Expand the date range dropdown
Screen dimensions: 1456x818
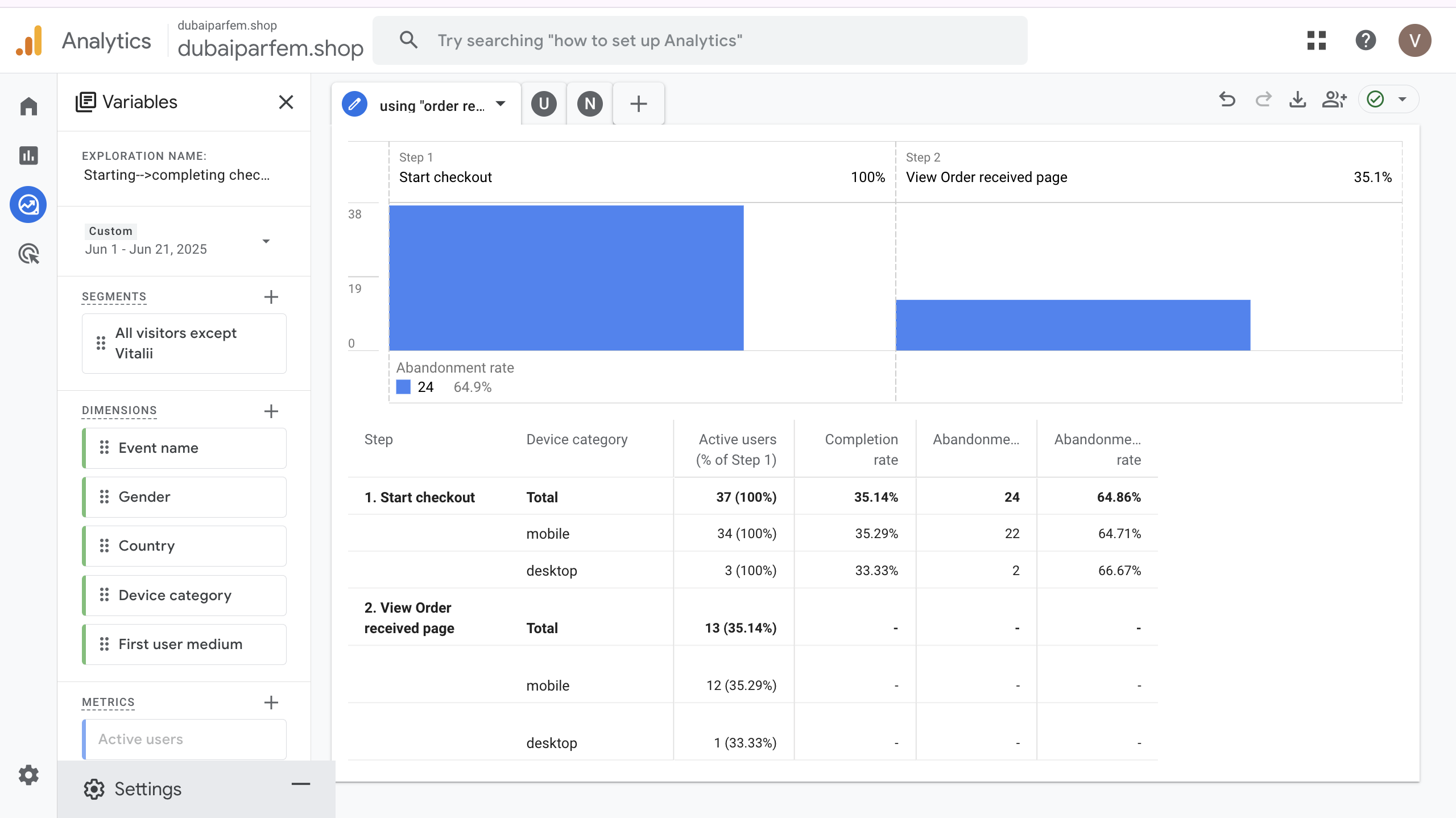click(x=266, y=241)
